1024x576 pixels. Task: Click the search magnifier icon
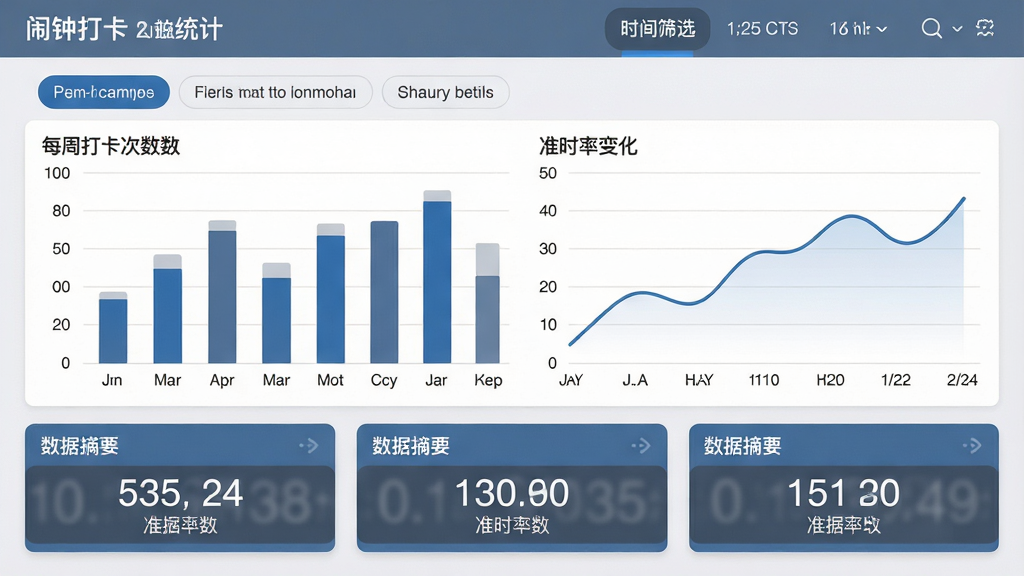[931, 29]
